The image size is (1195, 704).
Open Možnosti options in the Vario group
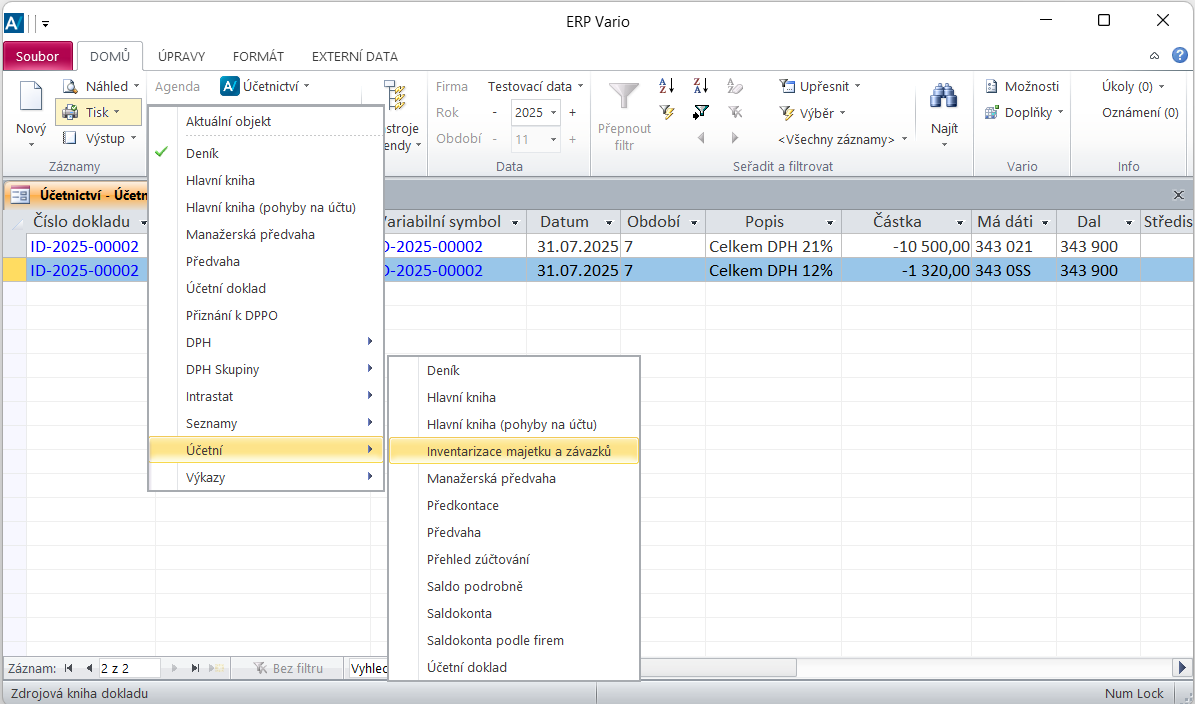tap(1022, 87)
